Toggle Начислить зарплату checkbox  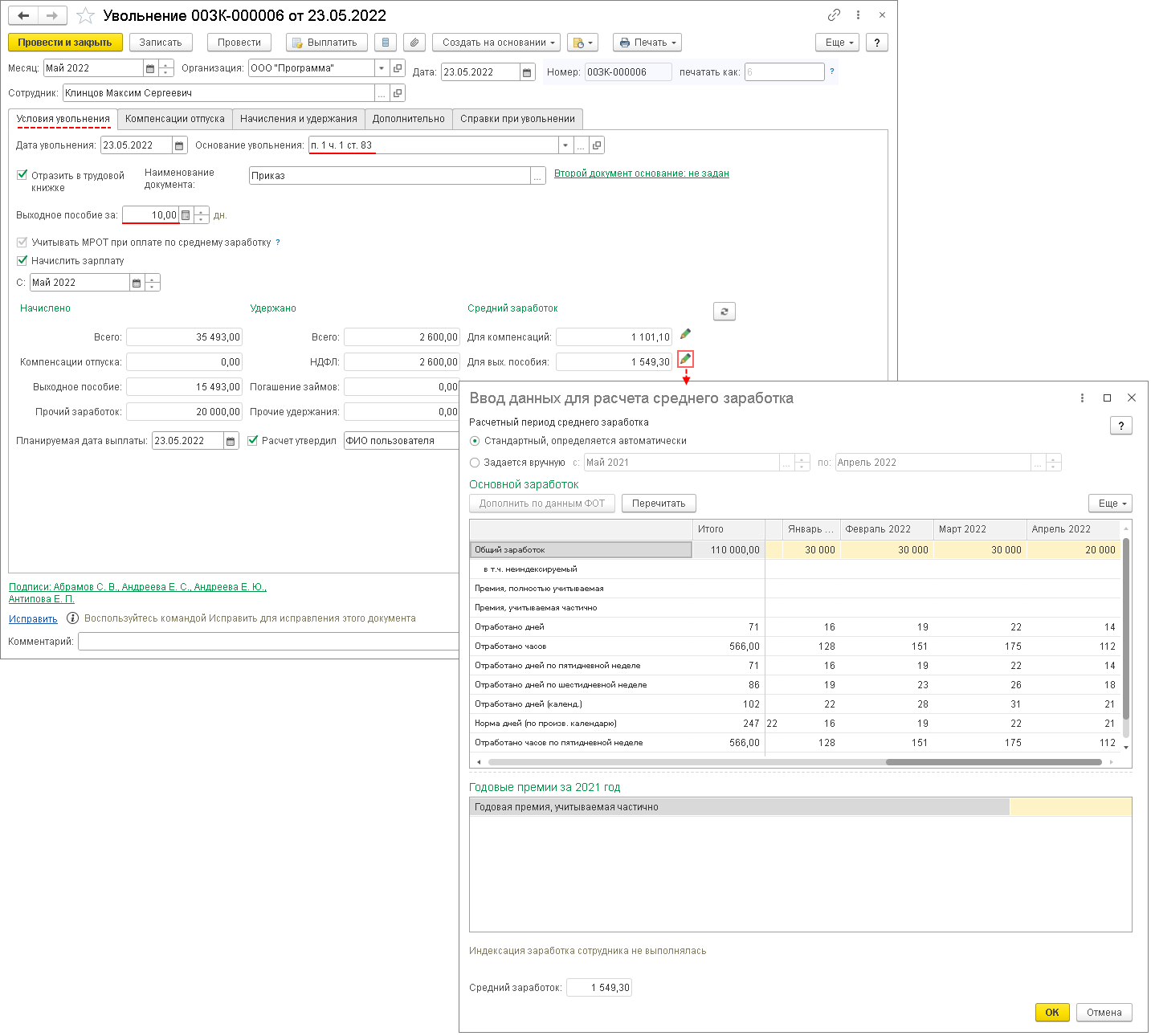point(22,260)
